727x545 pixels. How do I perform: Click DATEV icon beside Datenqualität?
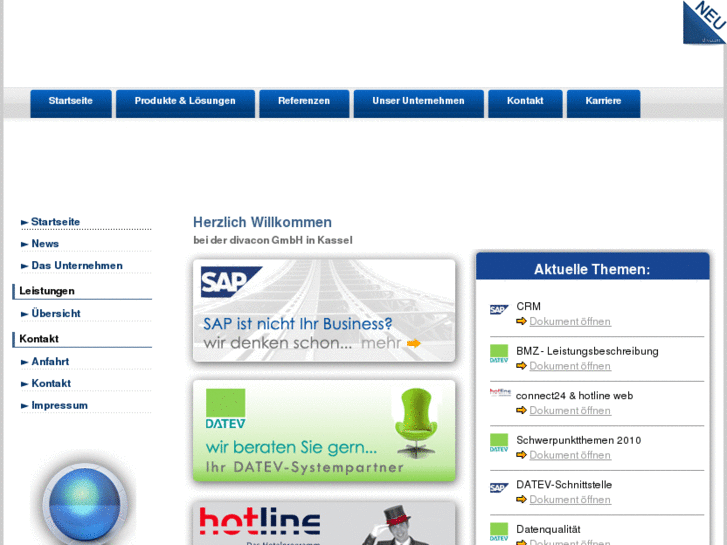(499, 532)
